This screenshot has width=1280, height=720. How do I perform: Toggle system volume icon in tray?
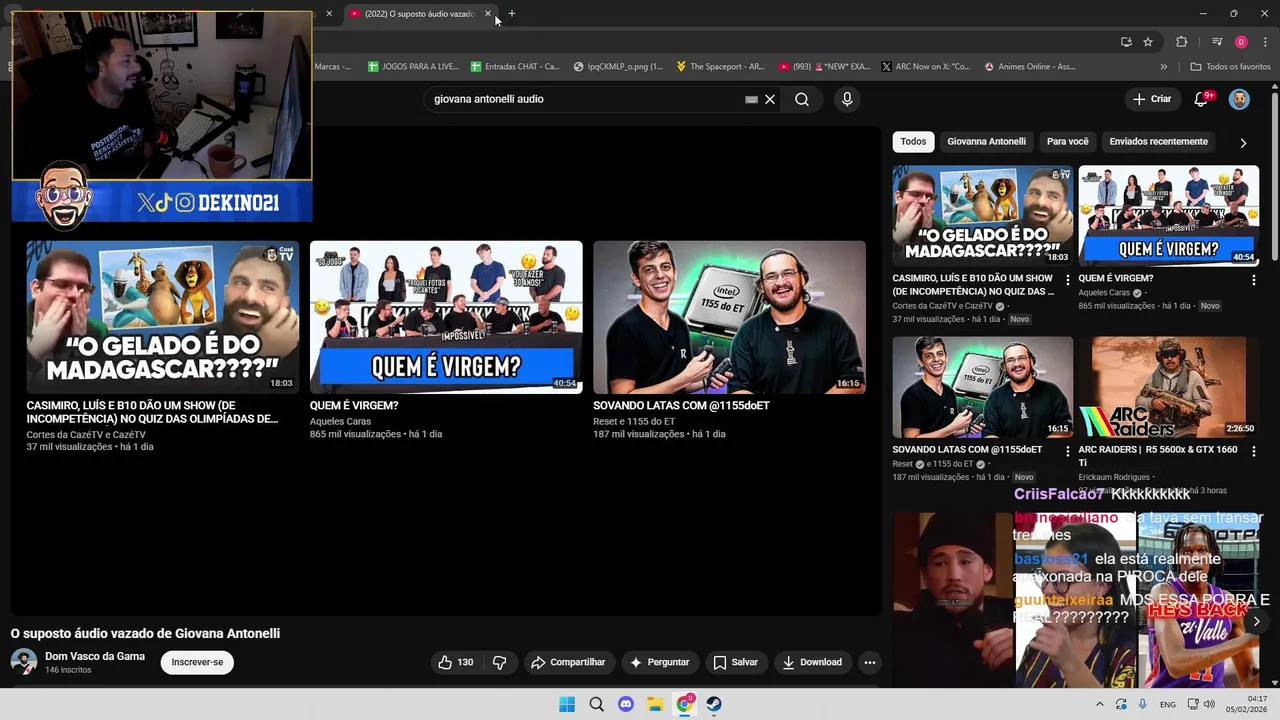[x=1209, y=704]
